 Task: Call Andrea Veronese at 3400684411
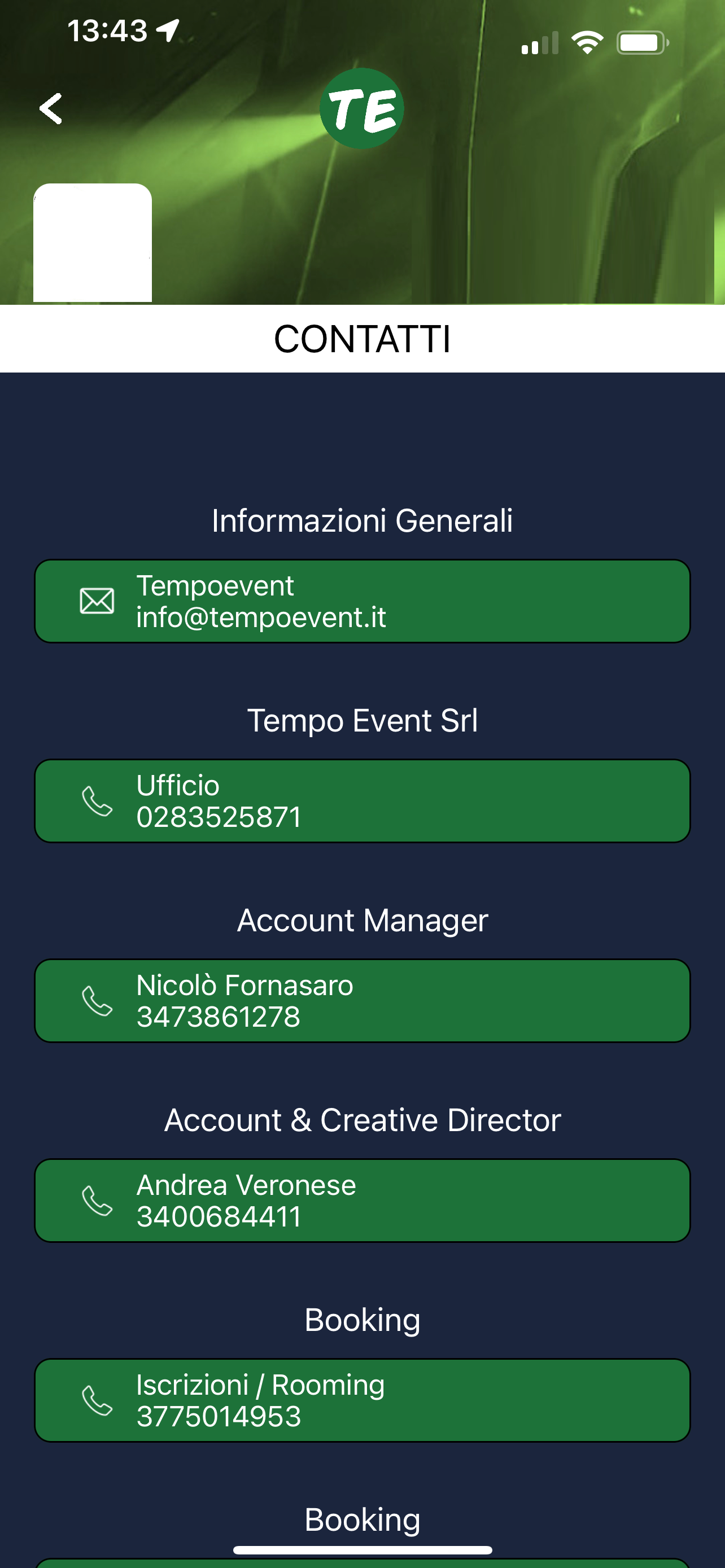(x=362, y=1200)
